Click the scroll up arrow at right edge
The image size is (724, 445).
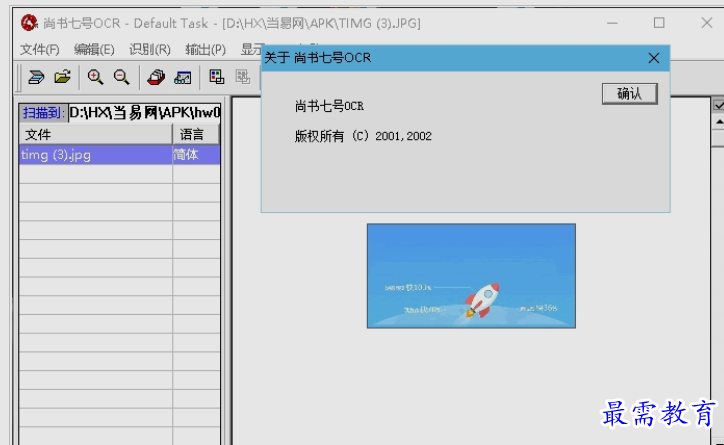pos(719,122)
